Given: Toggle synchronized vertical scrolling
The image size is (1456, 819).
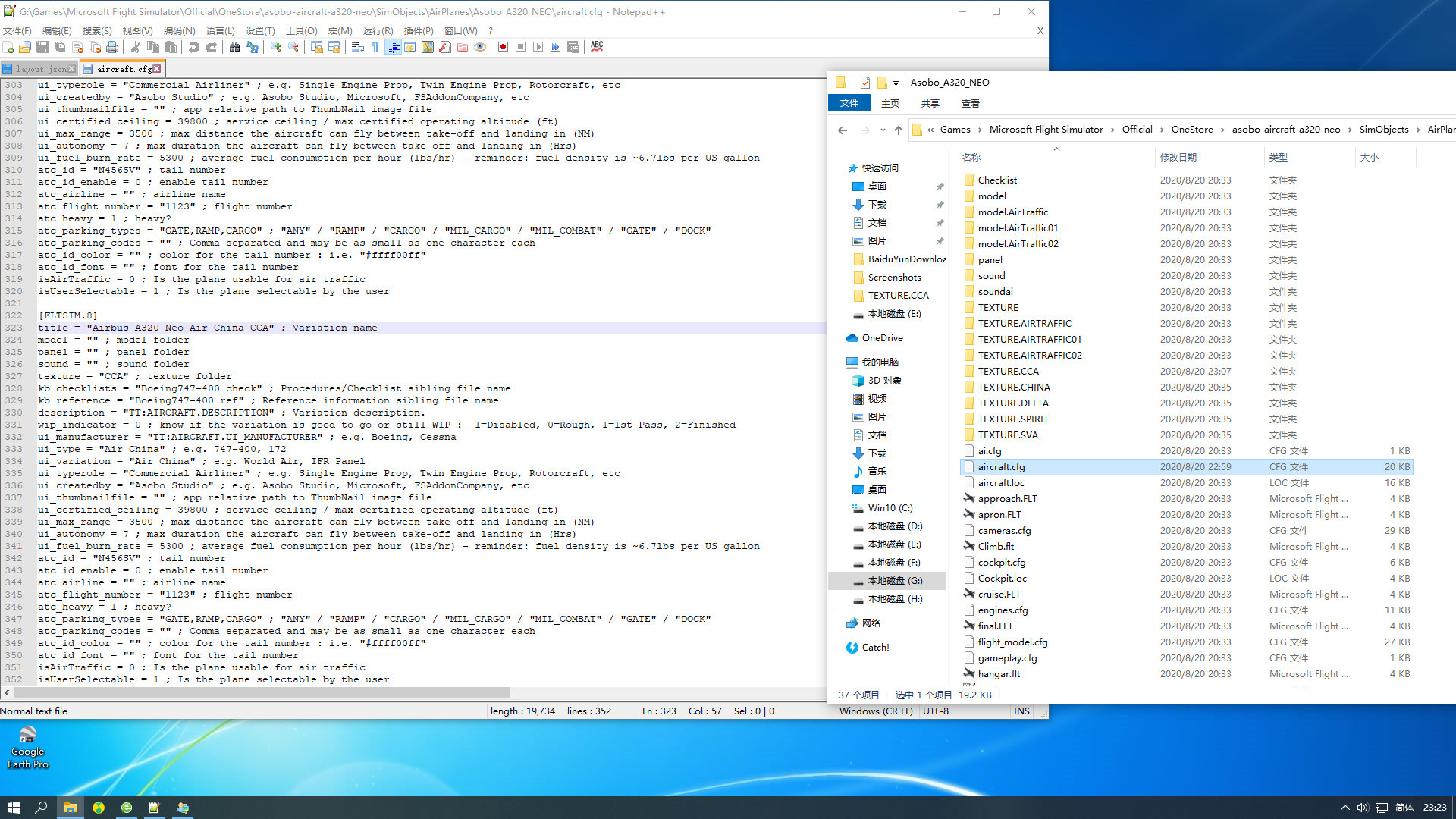Looking at the screenshot, I should tap(317, 47).
